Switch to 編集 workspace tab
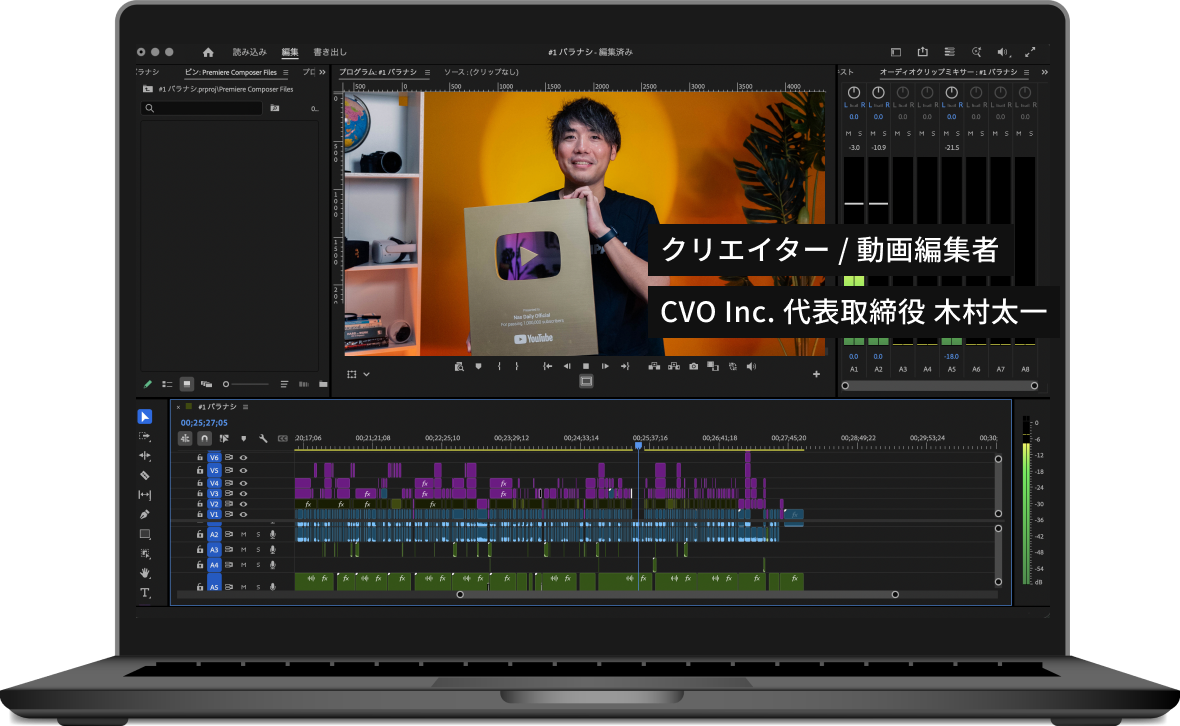Image resolution: width=1180 pixels, height=726 pixels. (290, 52)
